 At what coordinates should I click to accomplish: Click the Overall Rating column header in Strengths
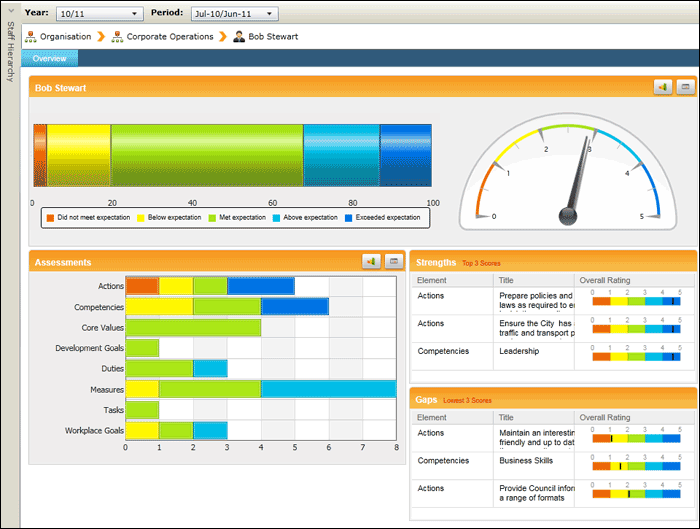point(605,280)
